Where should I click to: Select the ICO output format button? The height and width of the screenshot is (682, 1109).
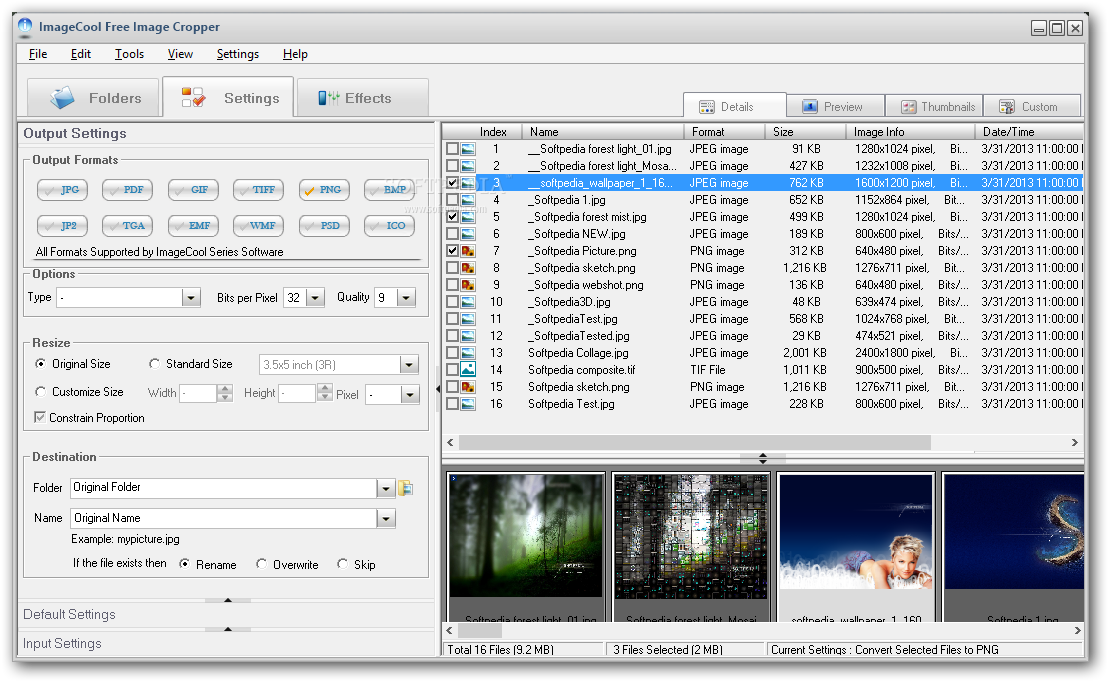[x=389, y=226]
